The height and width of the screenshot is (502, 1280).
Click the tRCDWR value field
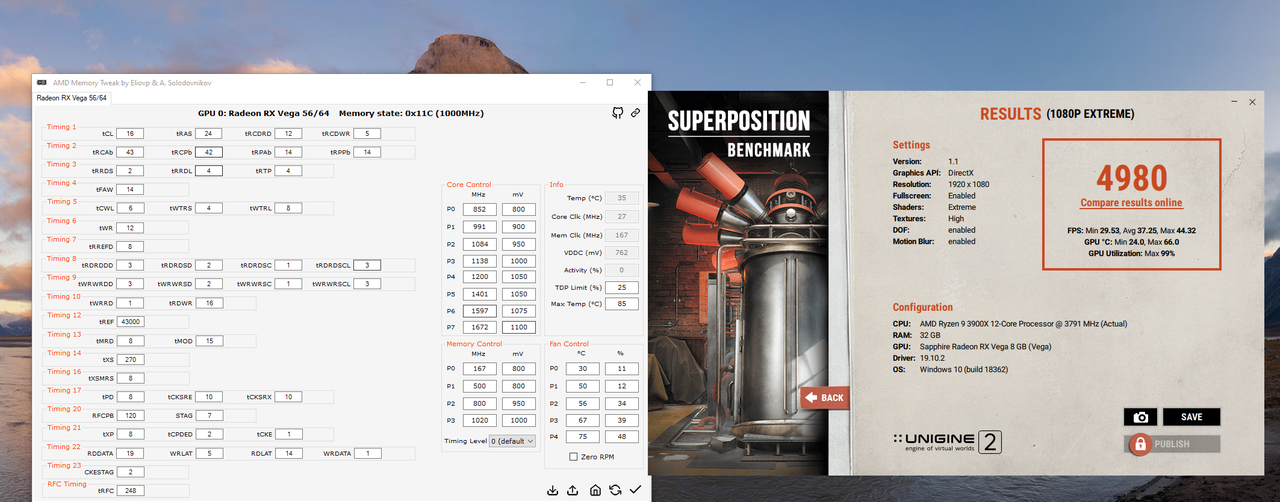tap(367, 133)
